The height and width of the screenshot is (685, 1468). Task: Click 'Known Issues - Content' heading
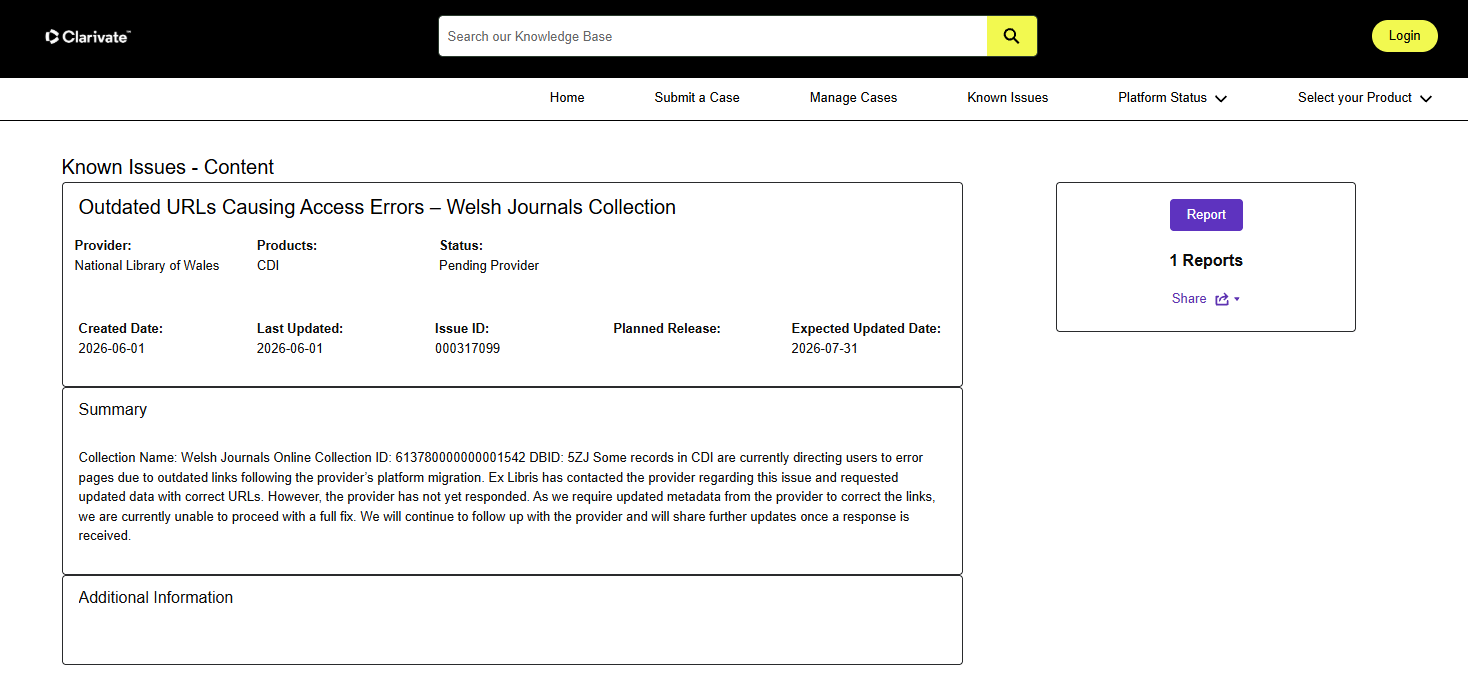click(x=168, y=167)
